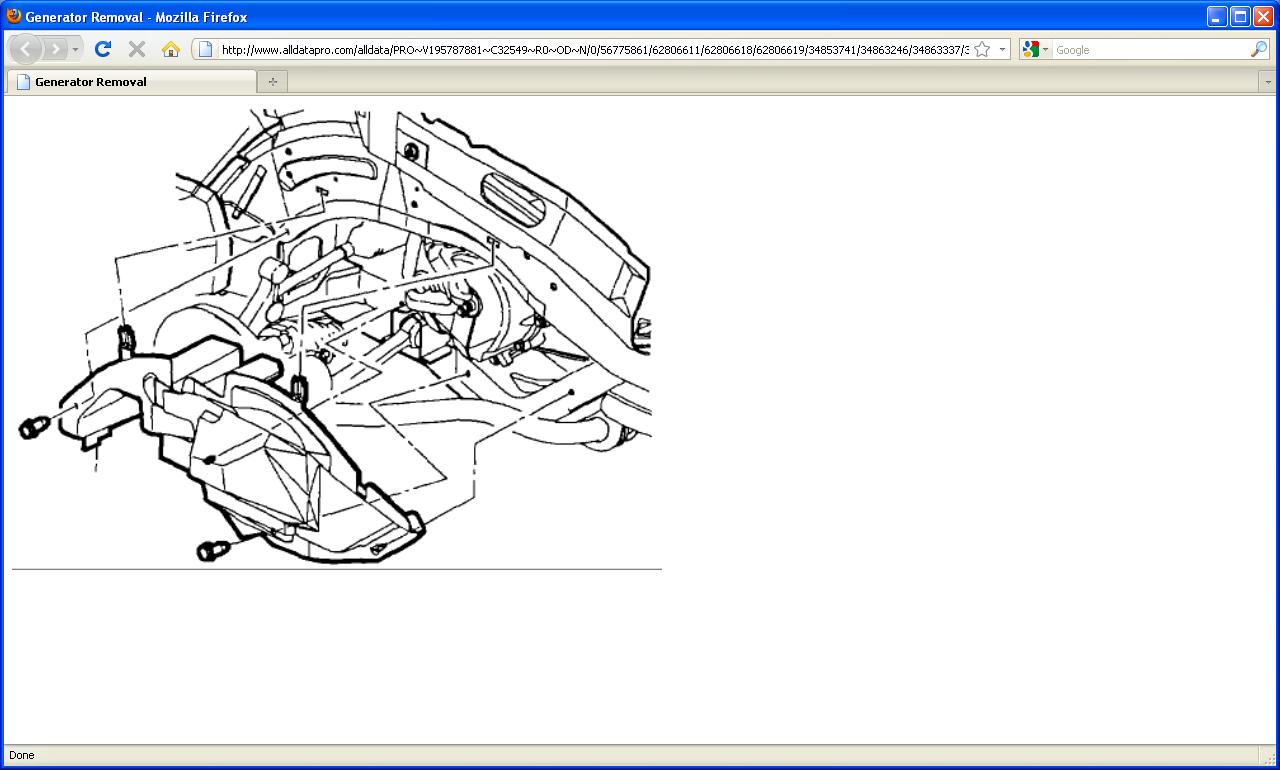1280x770 pixels.
Task: Go back to the previous page
Action: (x=25, y=49)
